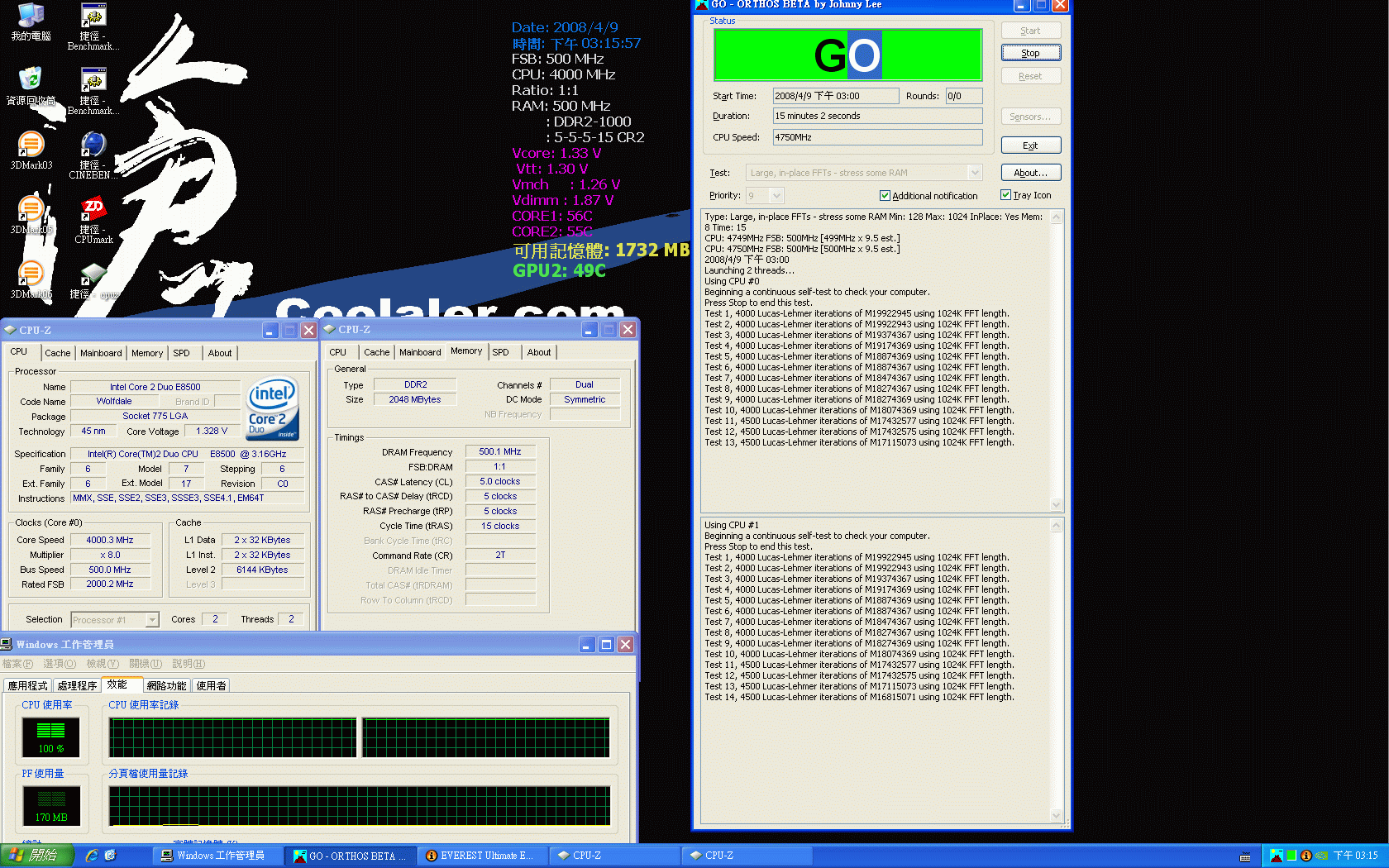The height and width of the screenshot is (868, 1389).
Task: Switch to About tab in left CPU-Z
Action: tap(220, 353)
